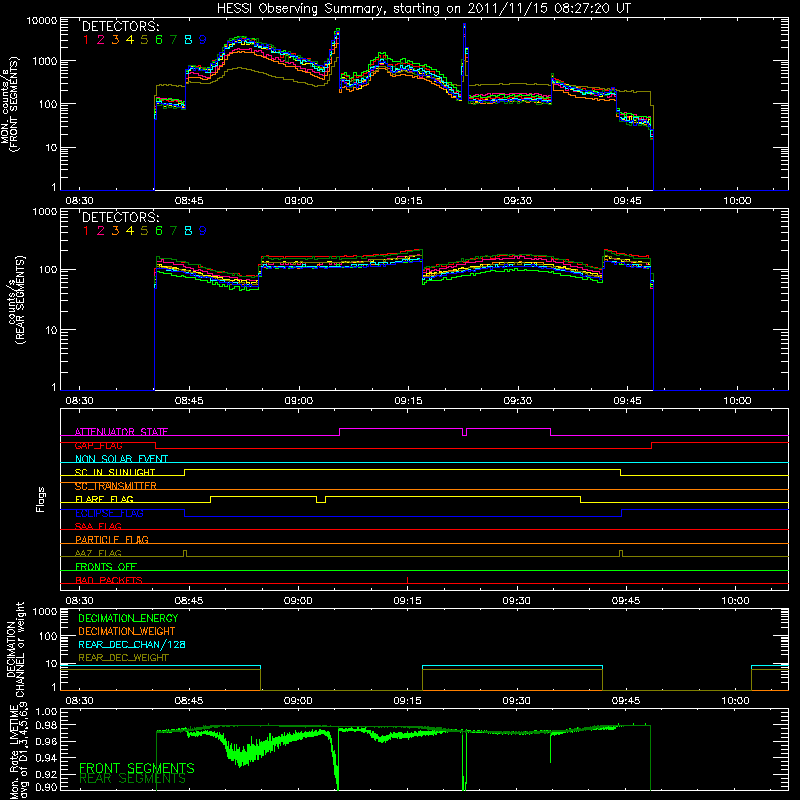Screen dimensions: 800x800
Task: Click 'DETECTORS:' label in rear segments panel
Action: 120,217
